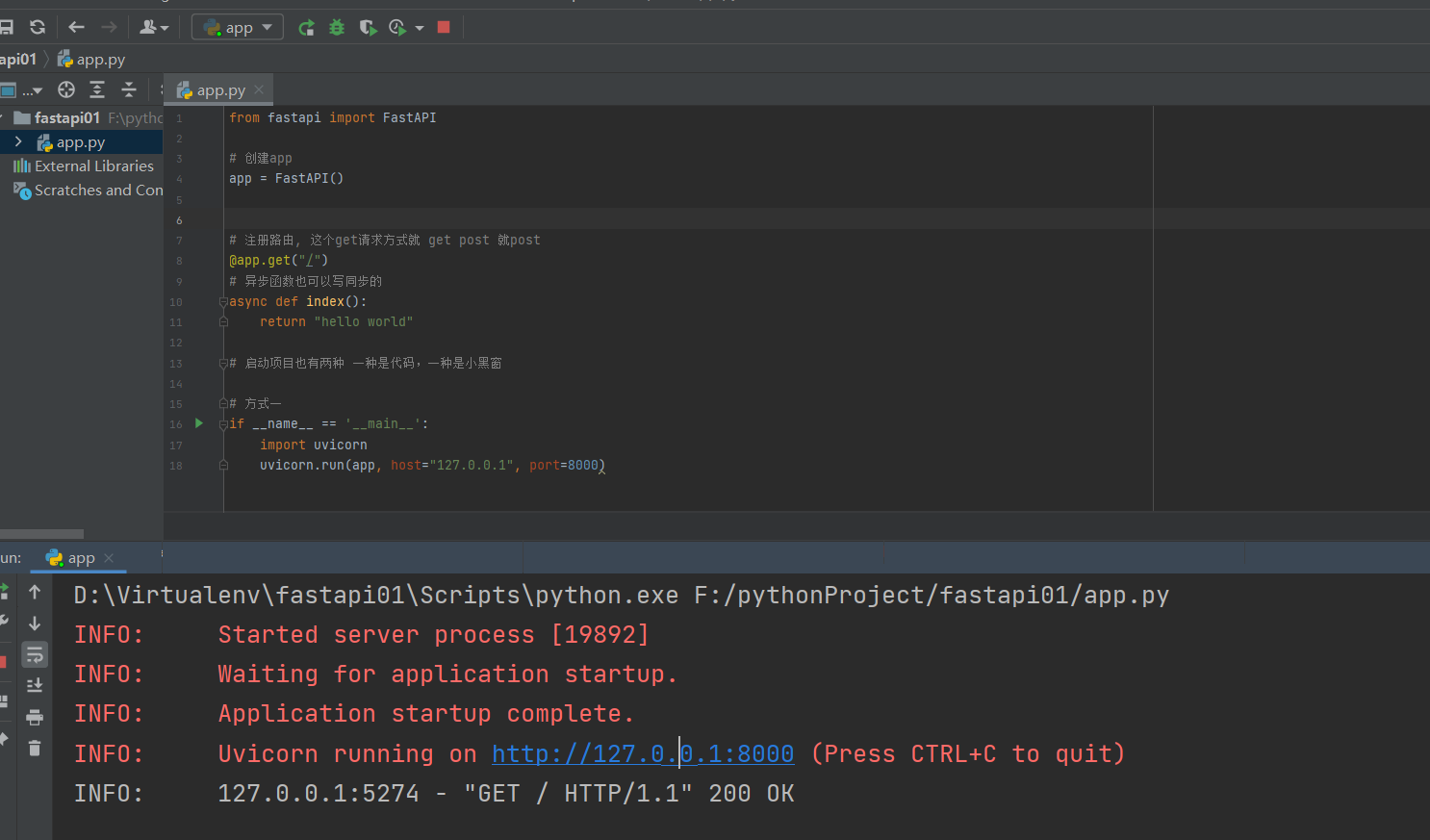Select the 'app' Run tool window tab
The image size is (1430, 840).
pyautogui.click(x=81, y=558)
